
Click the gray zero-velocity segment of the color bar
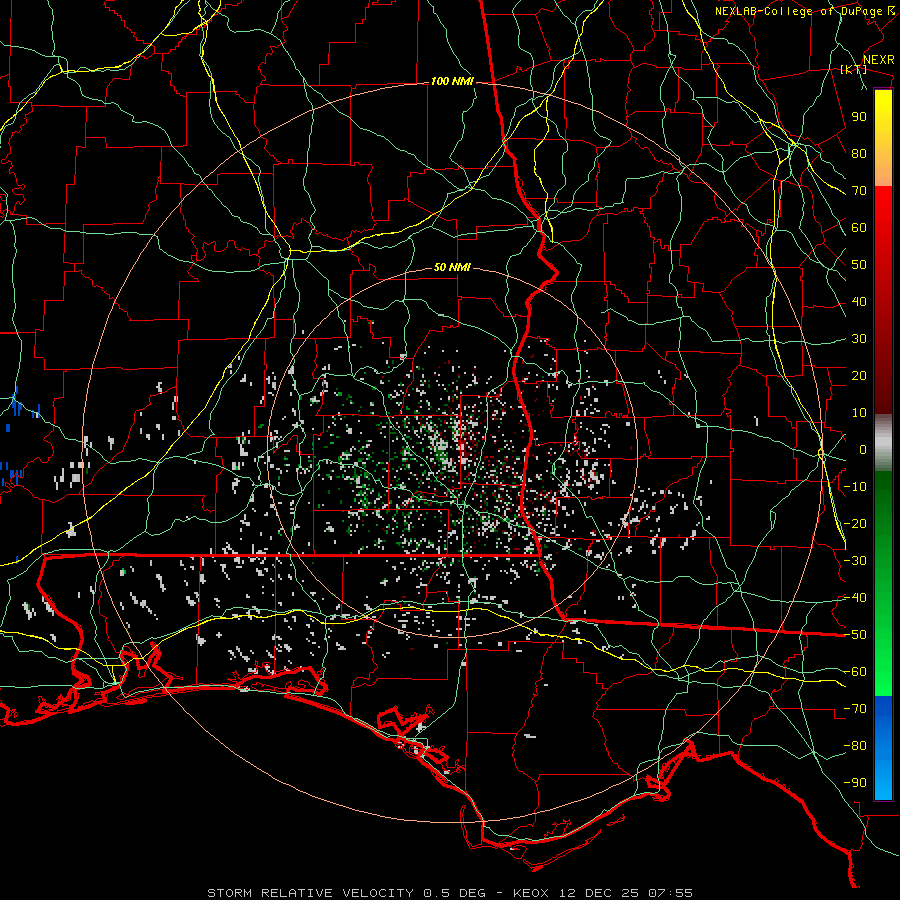883,443
